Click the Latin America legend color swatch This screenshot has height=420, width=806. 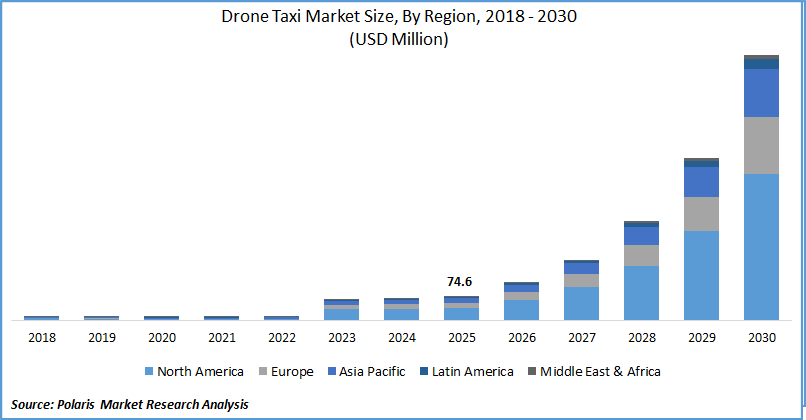tap(424, 371)
